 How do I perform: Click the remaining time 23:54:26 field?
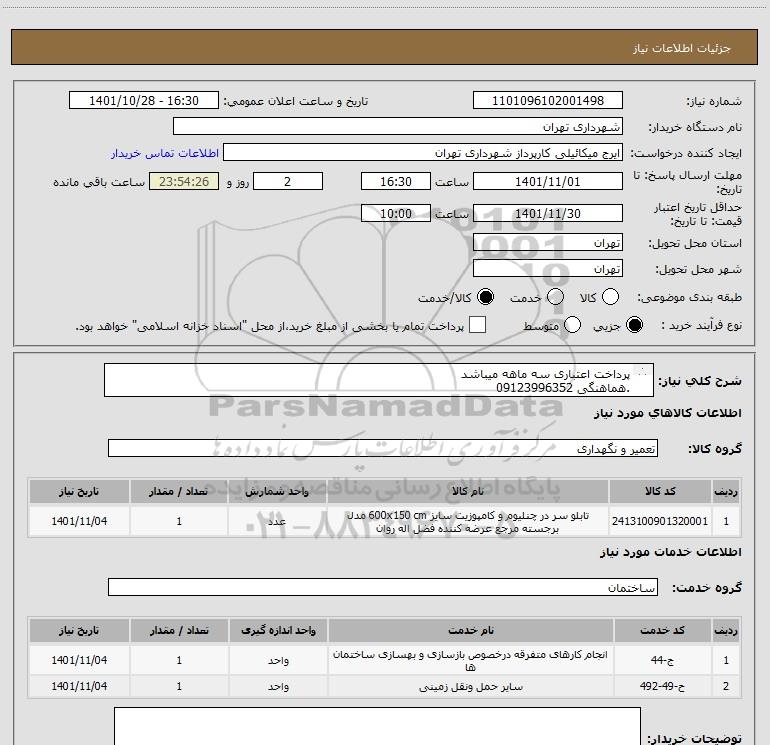184,181
